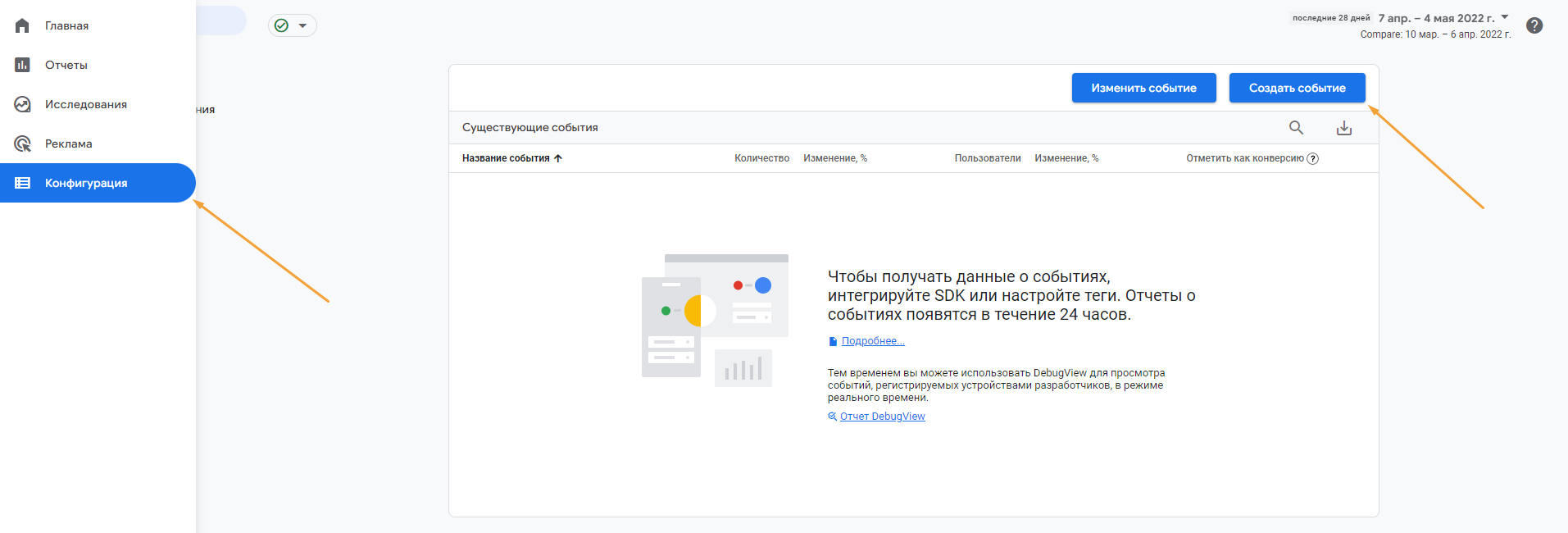Open the Отчет DebugView link

pos(882,417)
